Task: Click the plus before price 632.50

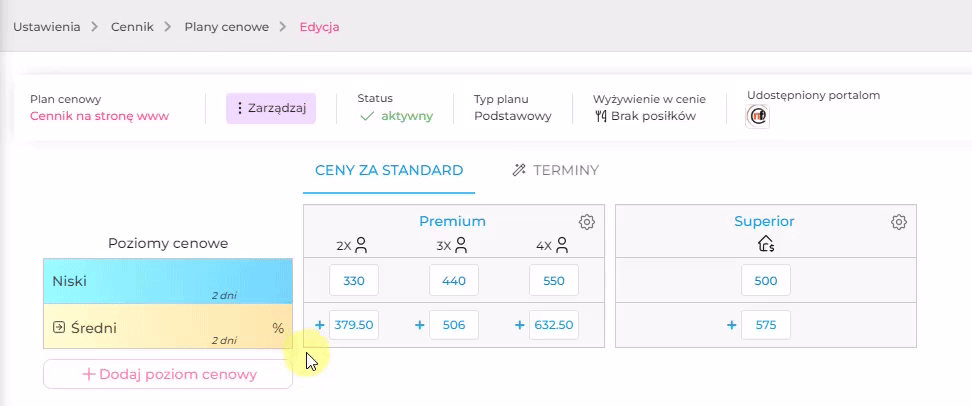Action: tap(520, 325)
